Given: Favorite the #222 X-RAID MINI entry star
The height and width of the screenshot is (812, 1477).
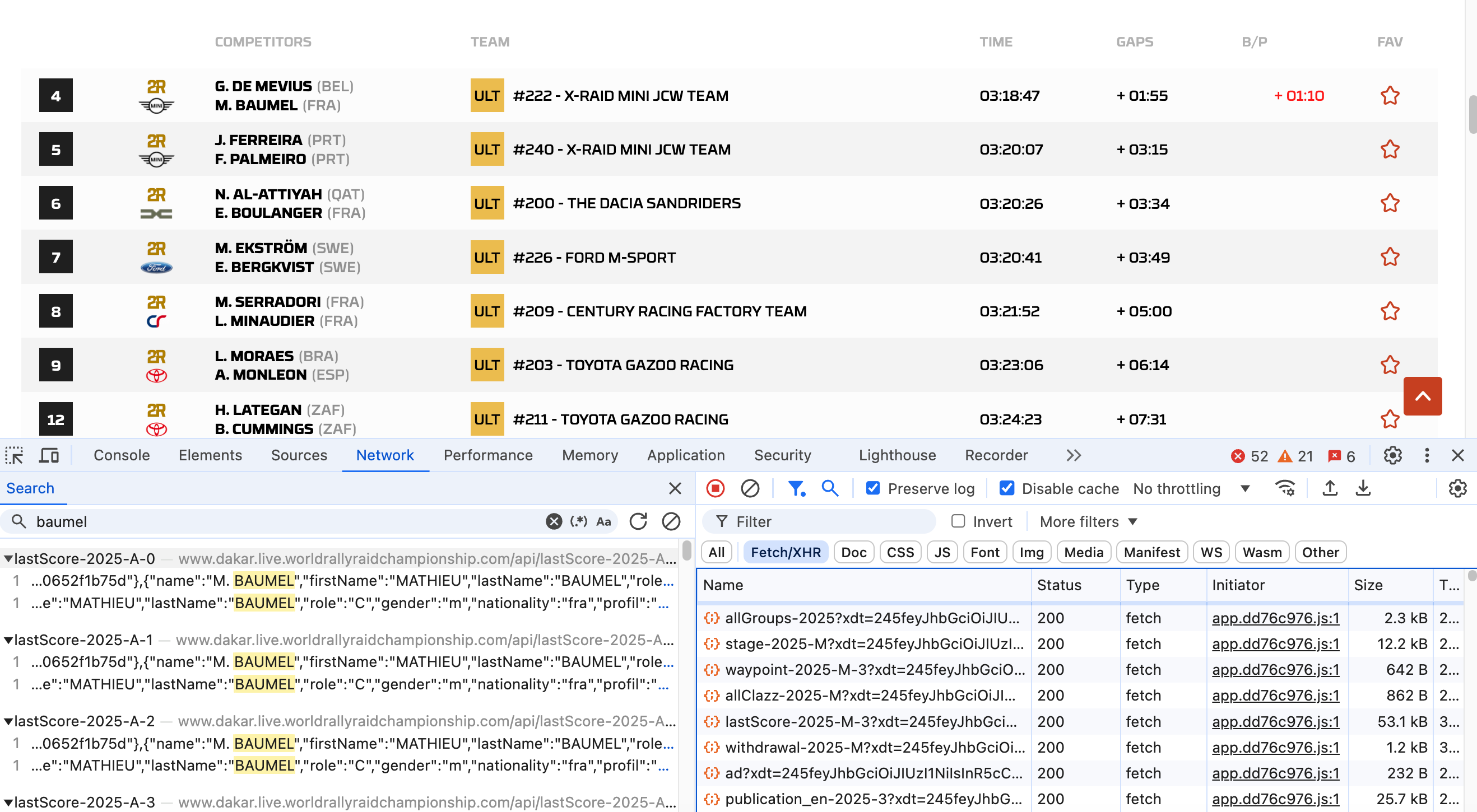Looking at the screenshot, I should pos(1389,96).
